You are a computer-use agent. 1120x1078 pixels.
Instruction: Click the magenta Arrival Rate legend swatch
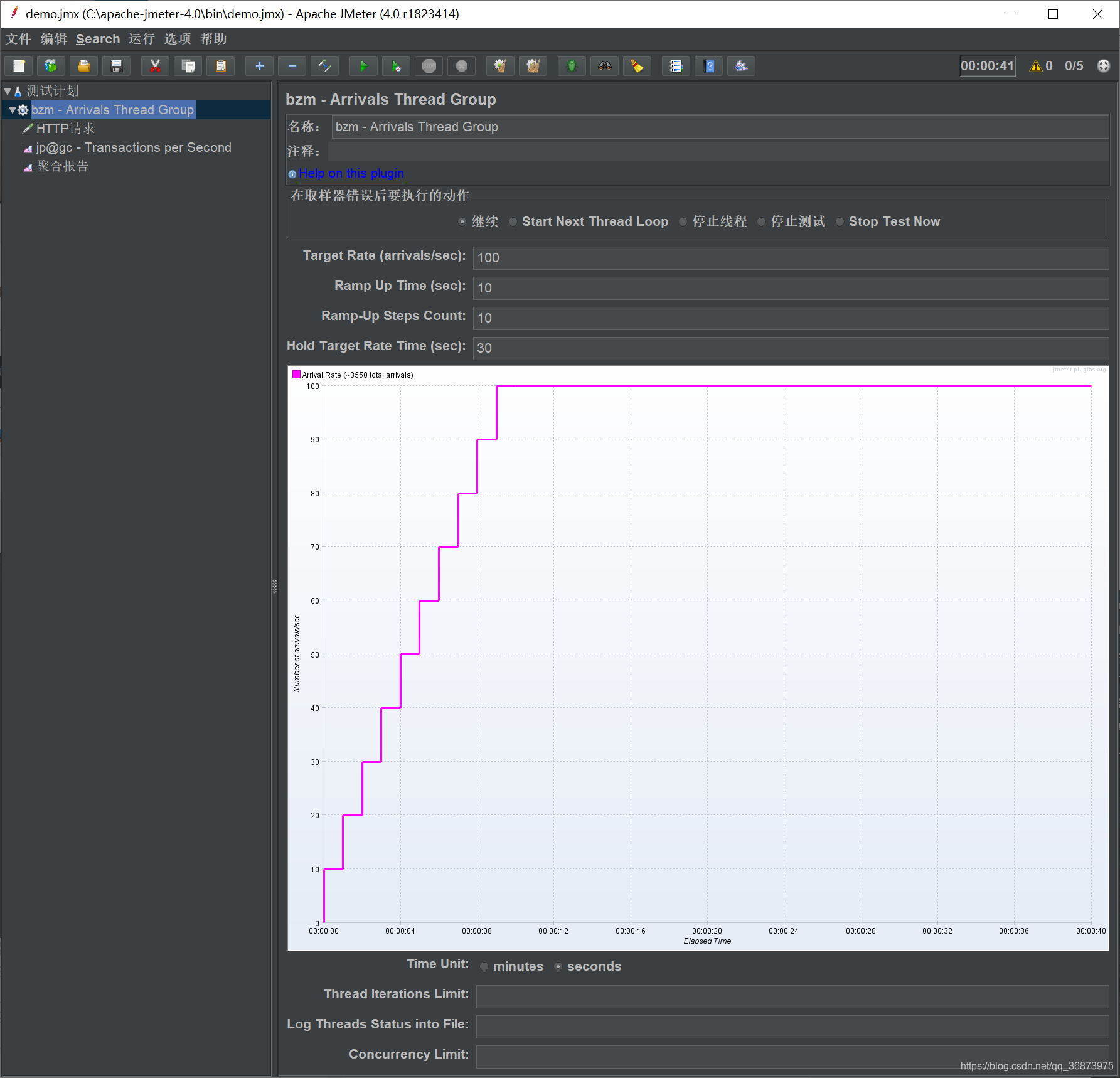click(x=296, y=375)
